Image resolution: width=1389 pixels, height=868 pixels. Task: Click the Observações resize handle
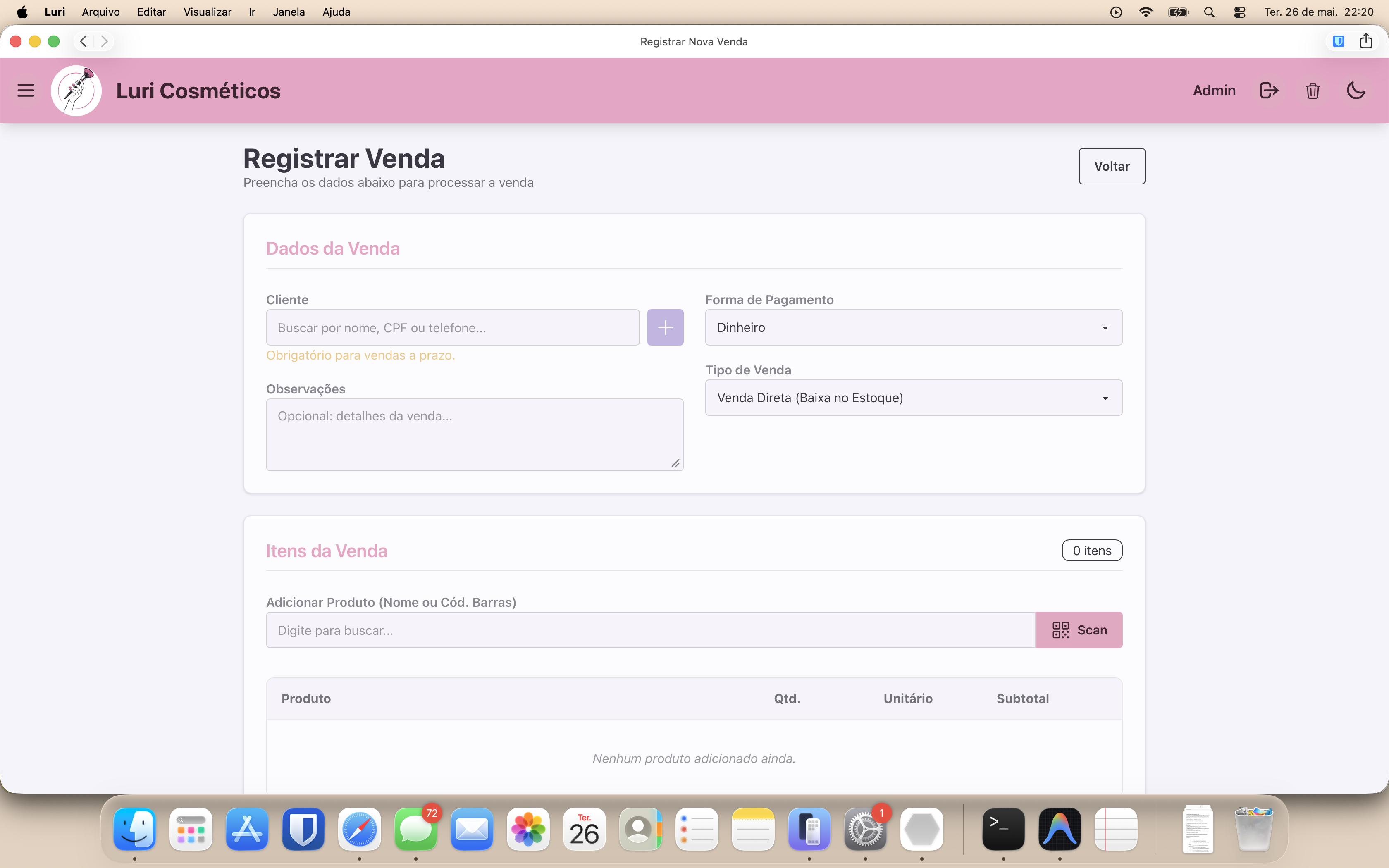[x=675, y=463]
